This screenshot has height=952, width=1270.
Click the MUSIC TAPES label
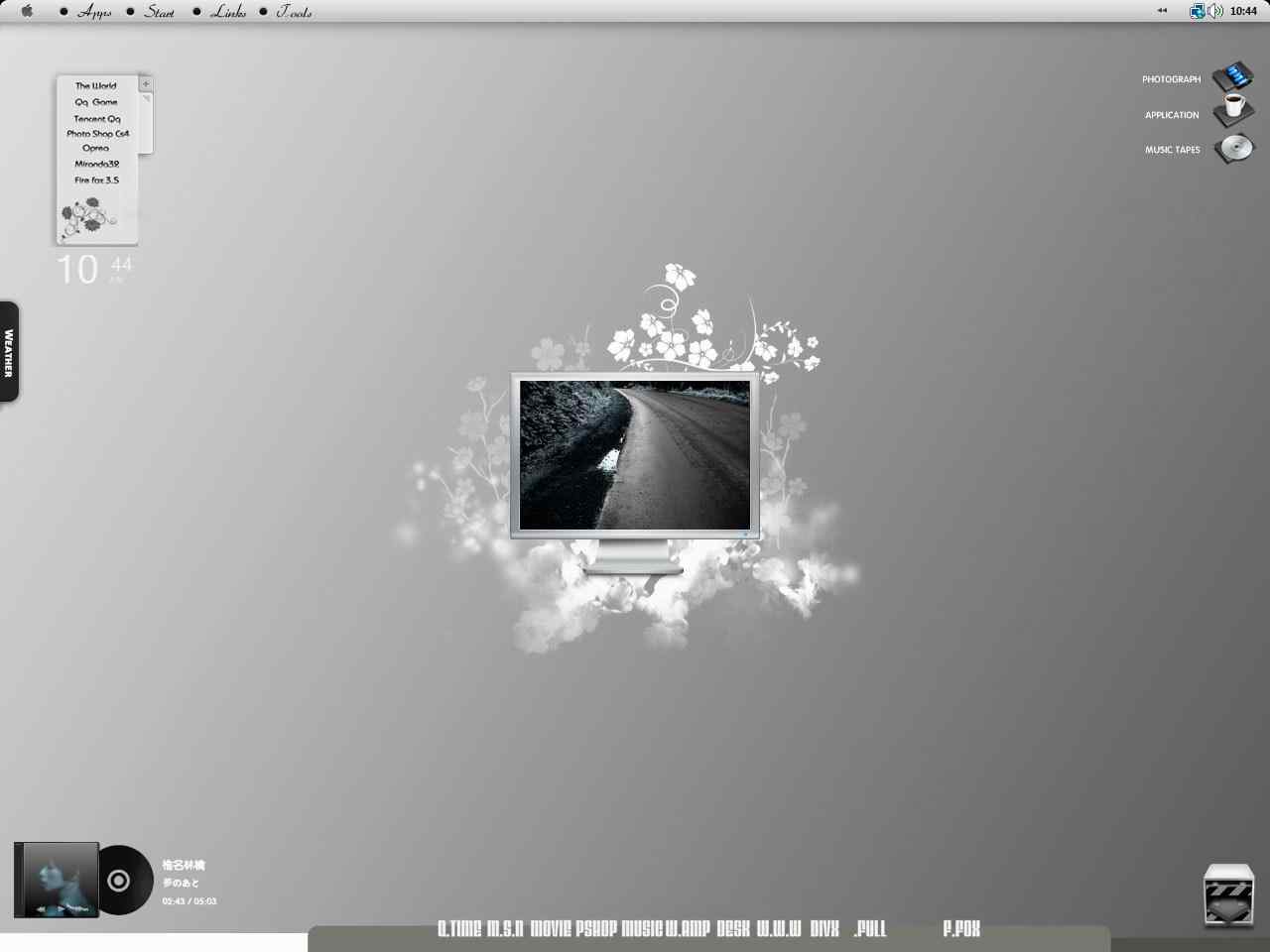[x=1173, y=150]
